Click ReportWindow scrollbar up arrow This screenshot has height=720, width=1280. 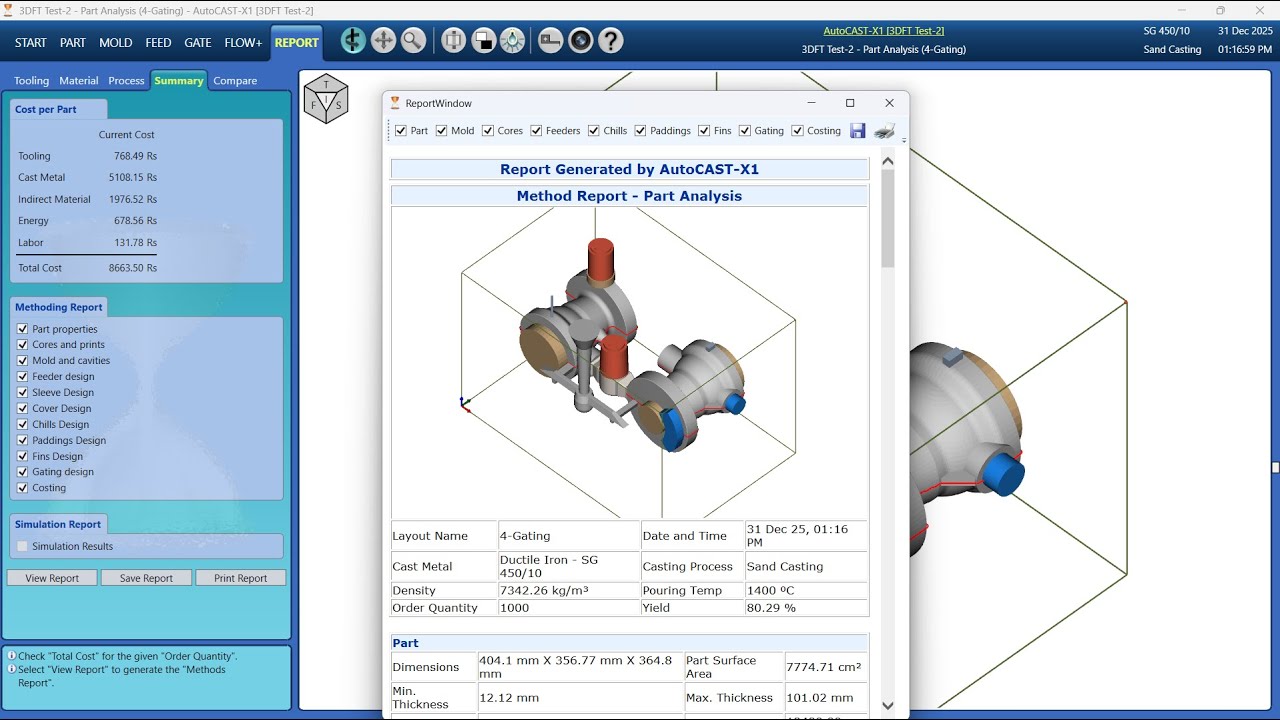pyautogui.click(x=888, y=161)
